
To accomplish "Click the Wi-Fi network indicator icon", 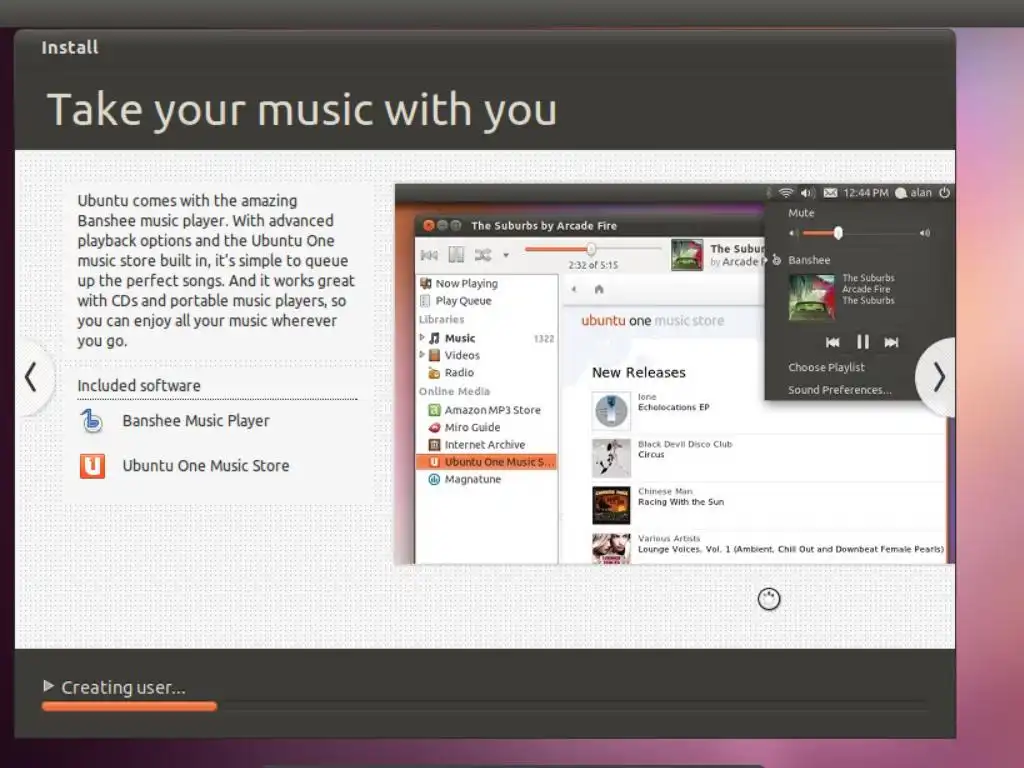I will tap(786, 193).
